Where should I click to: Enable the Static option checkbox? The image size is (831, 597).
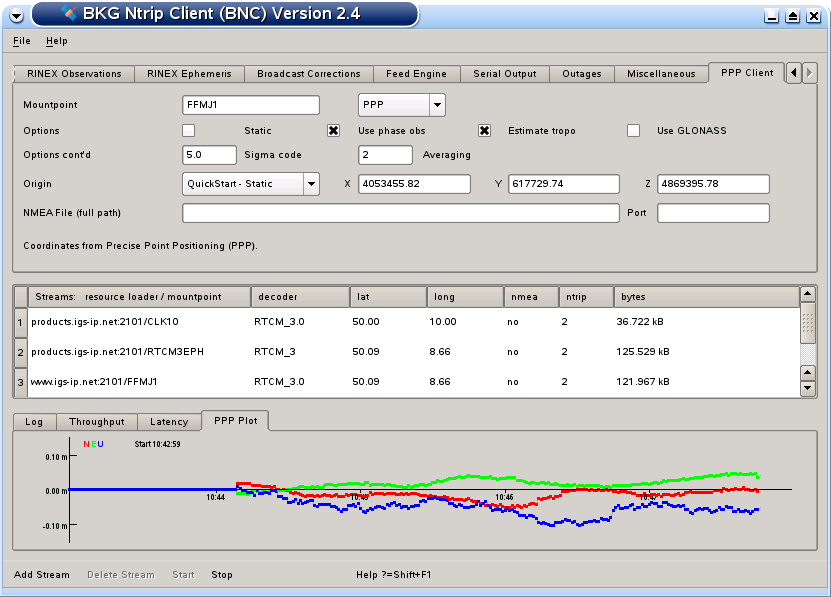click(x=189, y=130)
